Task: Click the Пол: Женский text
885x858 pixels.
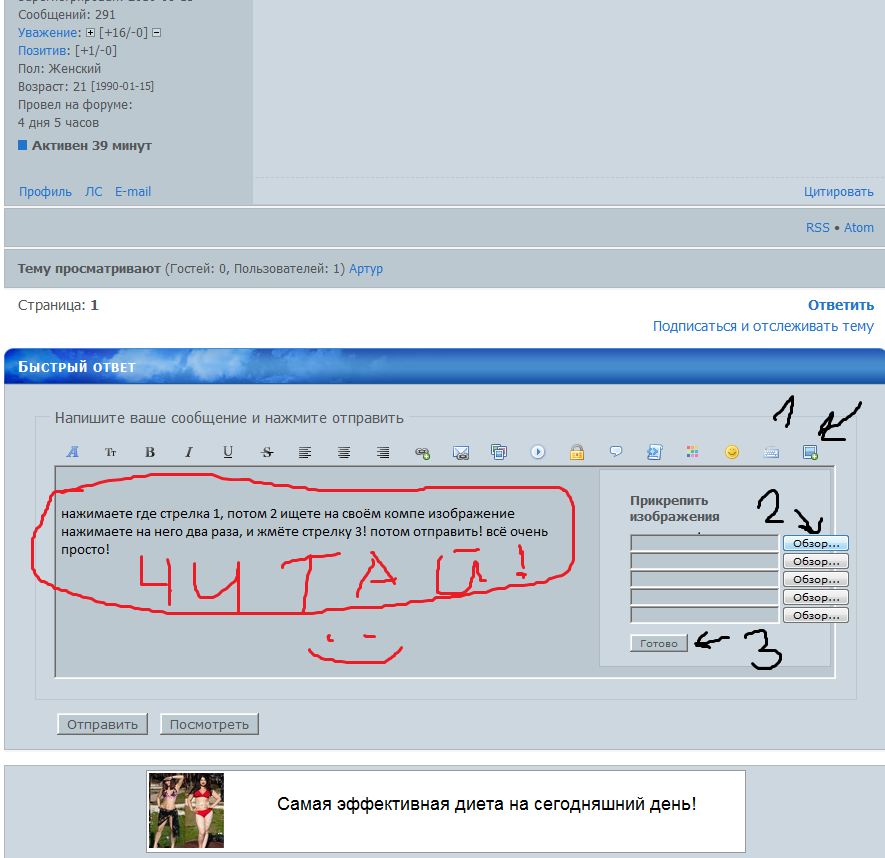Action: pos(59,69)
